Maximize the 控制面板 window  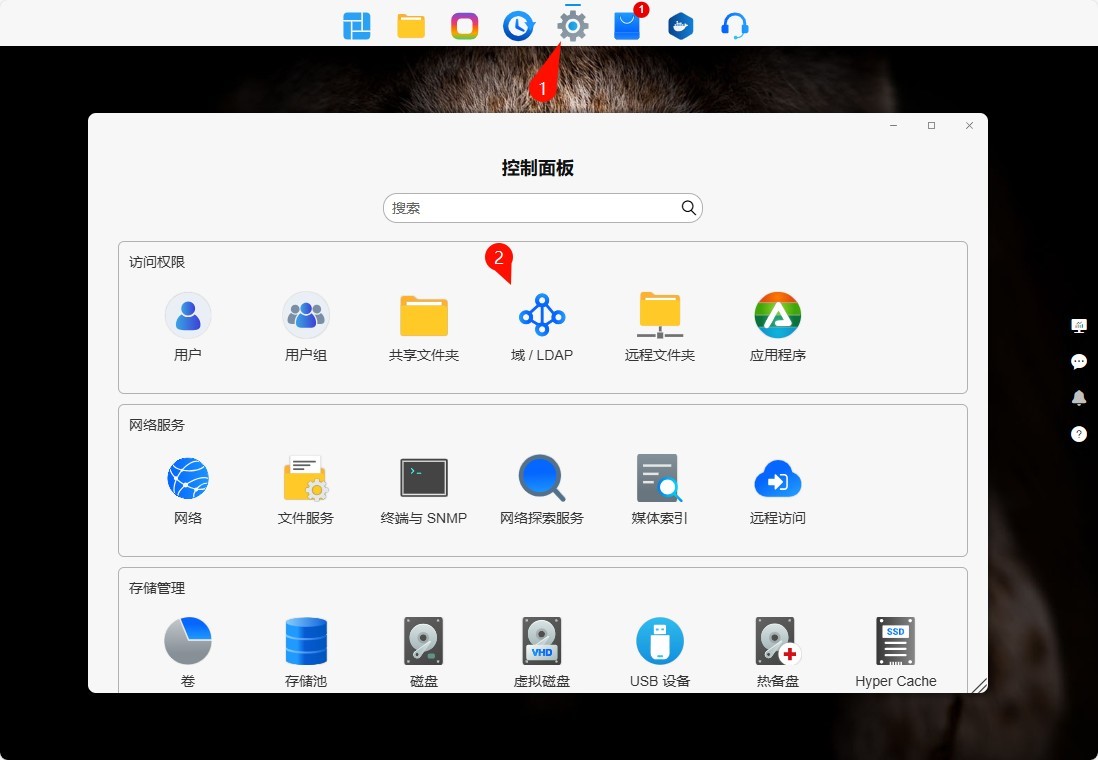click(931, 125)
